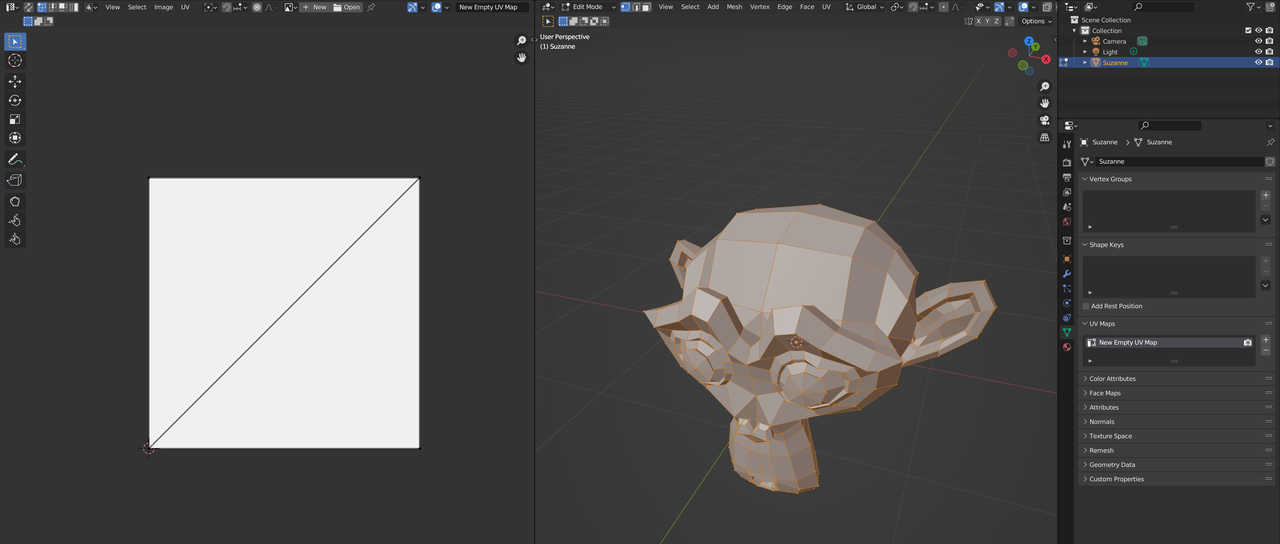The width and height of the screenshot is (1280, 544).
Task: Click the red X axis on navigation gizmo
Action: click(x=1046, y=59)
